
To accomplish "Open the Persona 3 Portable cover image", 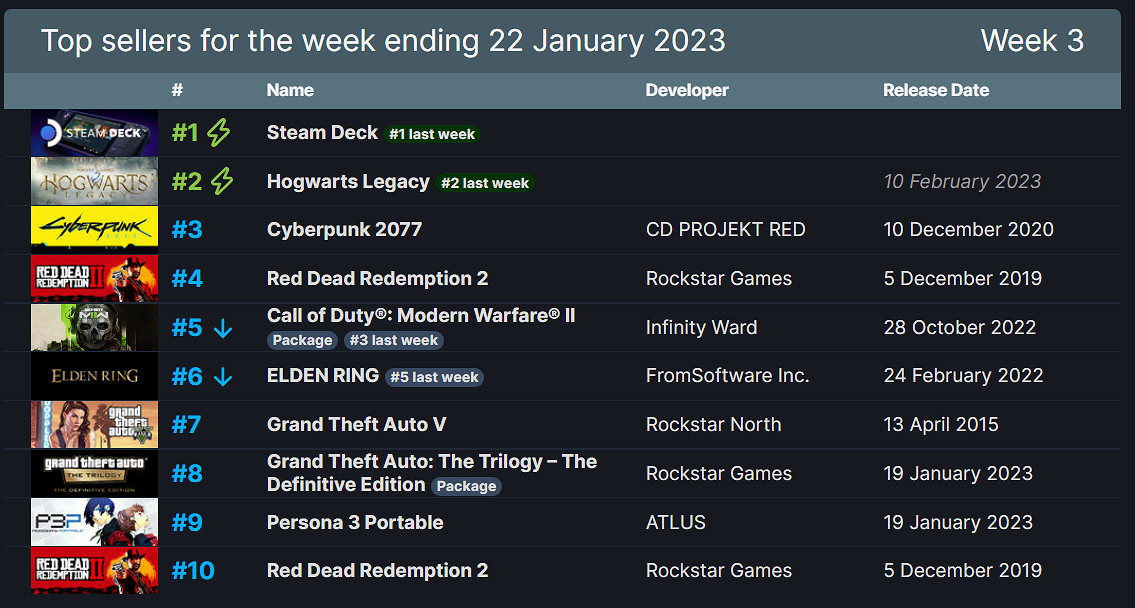I will (94, 522).
